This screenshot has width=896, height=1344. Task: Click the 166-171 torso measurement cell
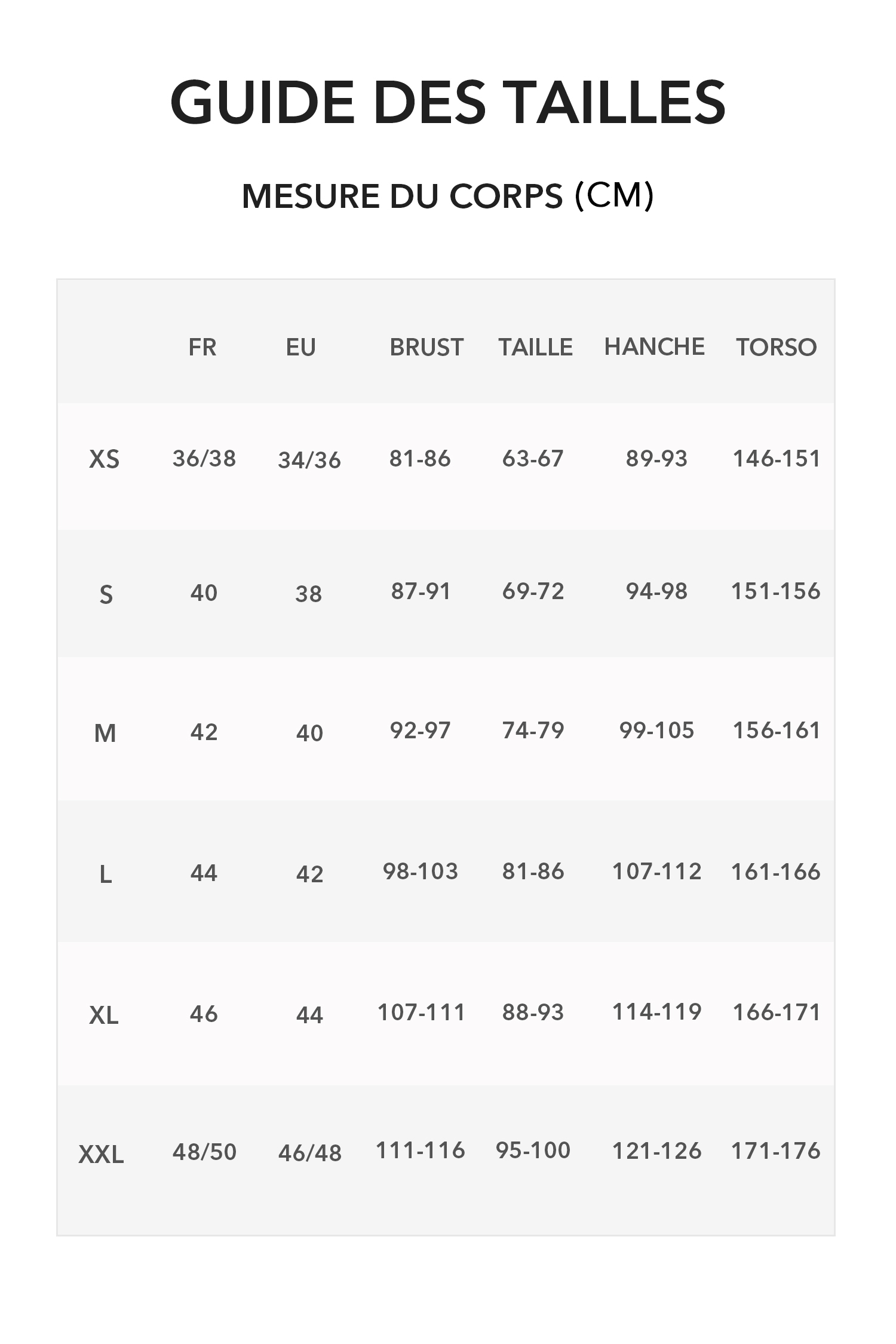[x=777, y=1012]
